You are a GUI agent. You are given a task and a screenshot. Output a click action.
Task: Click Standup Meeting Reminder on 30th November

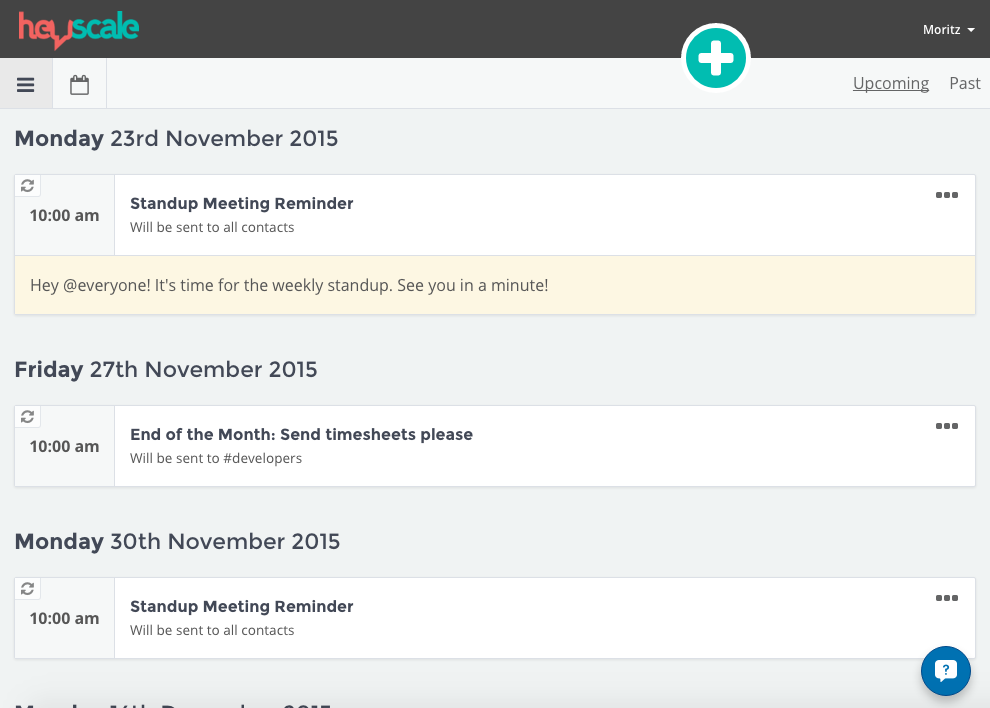tap(242, 606)
